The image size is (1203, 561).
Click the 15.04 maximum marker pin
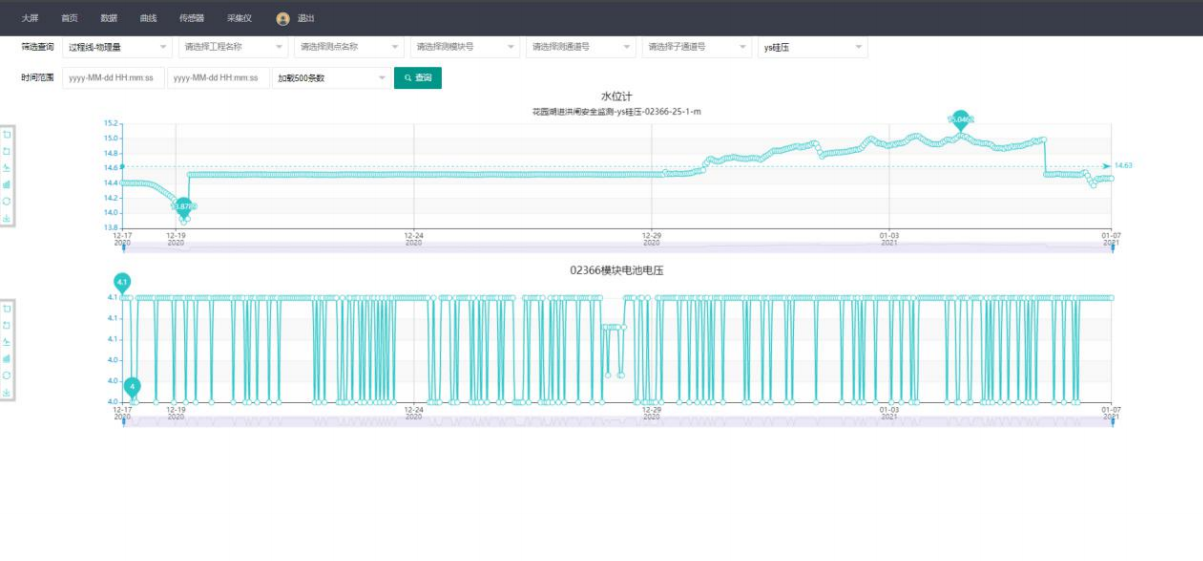(960, 119)
